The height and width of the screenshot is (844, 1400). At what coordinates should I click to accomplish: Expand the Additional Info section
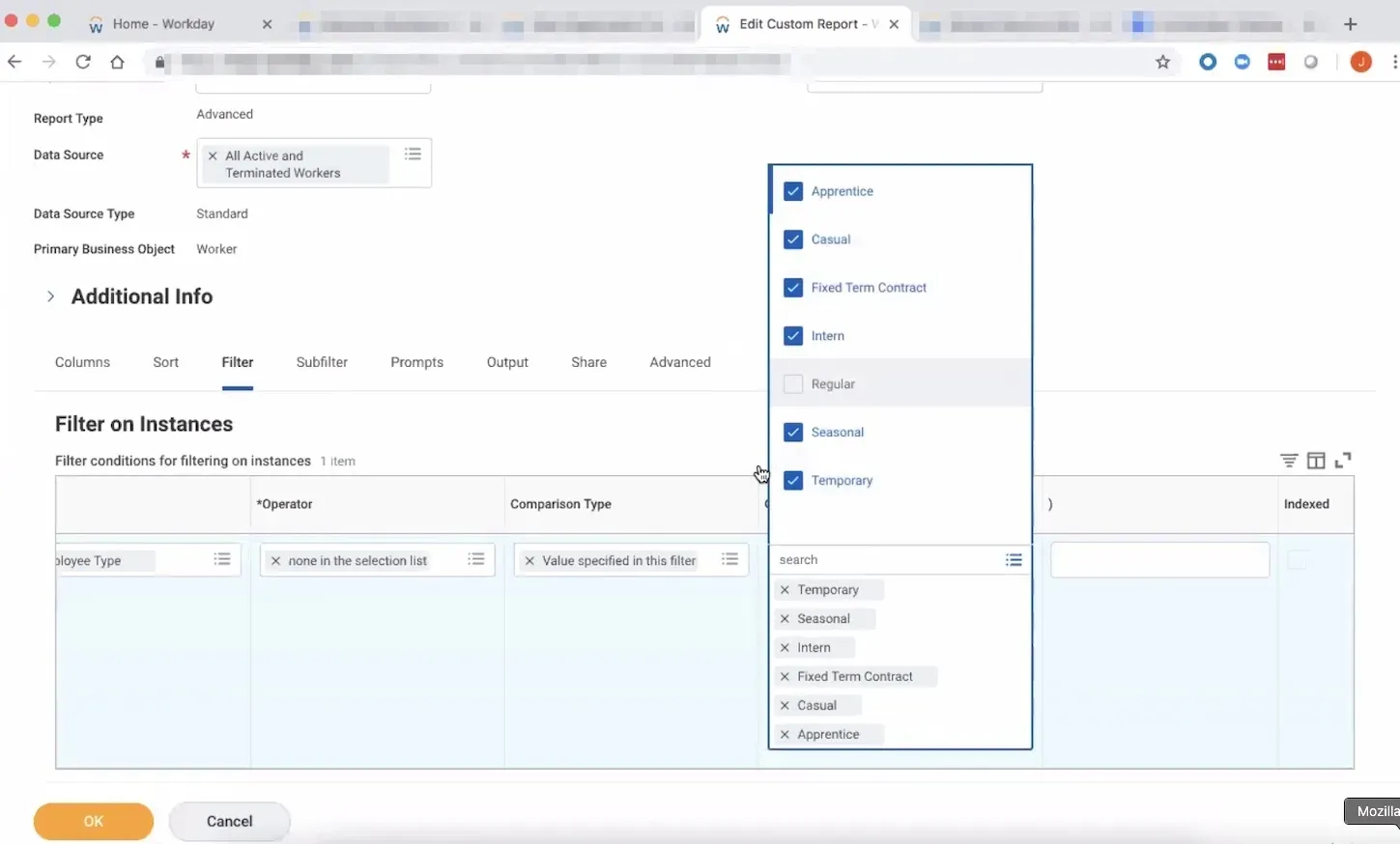point(50,296)
